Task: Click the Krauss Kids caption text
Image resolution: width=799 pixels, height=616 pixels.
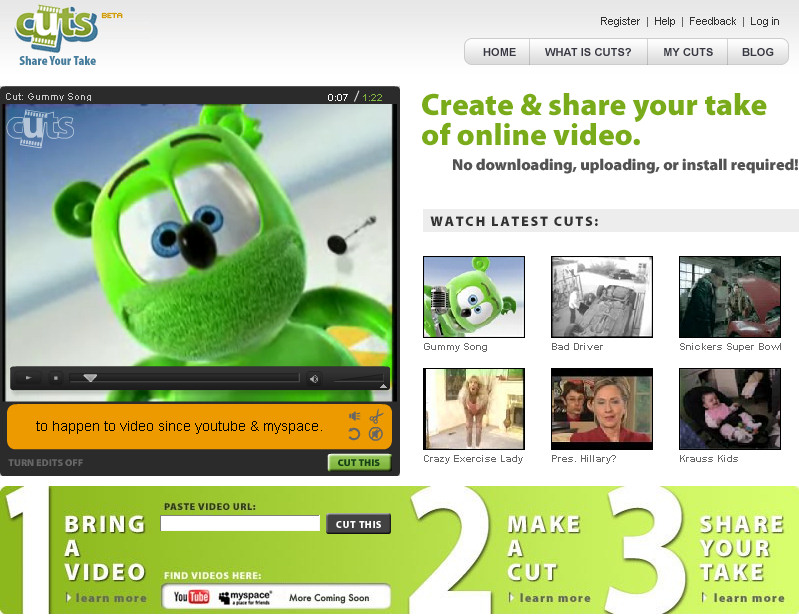Action: click(x=708, y=459)
